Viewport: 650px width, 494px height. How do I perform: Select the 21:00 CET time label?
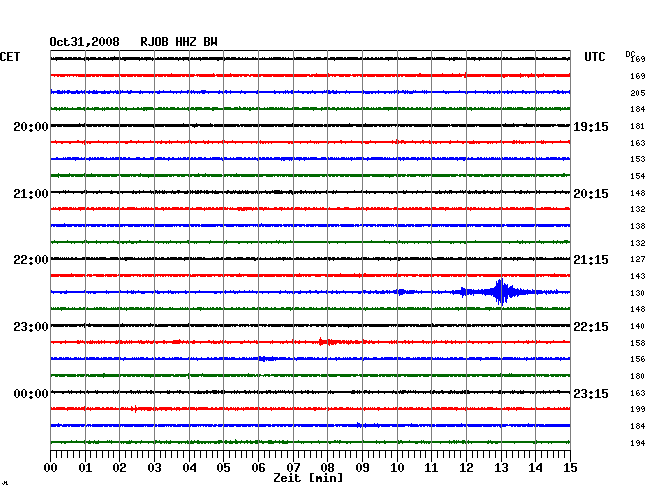[31, 194]
